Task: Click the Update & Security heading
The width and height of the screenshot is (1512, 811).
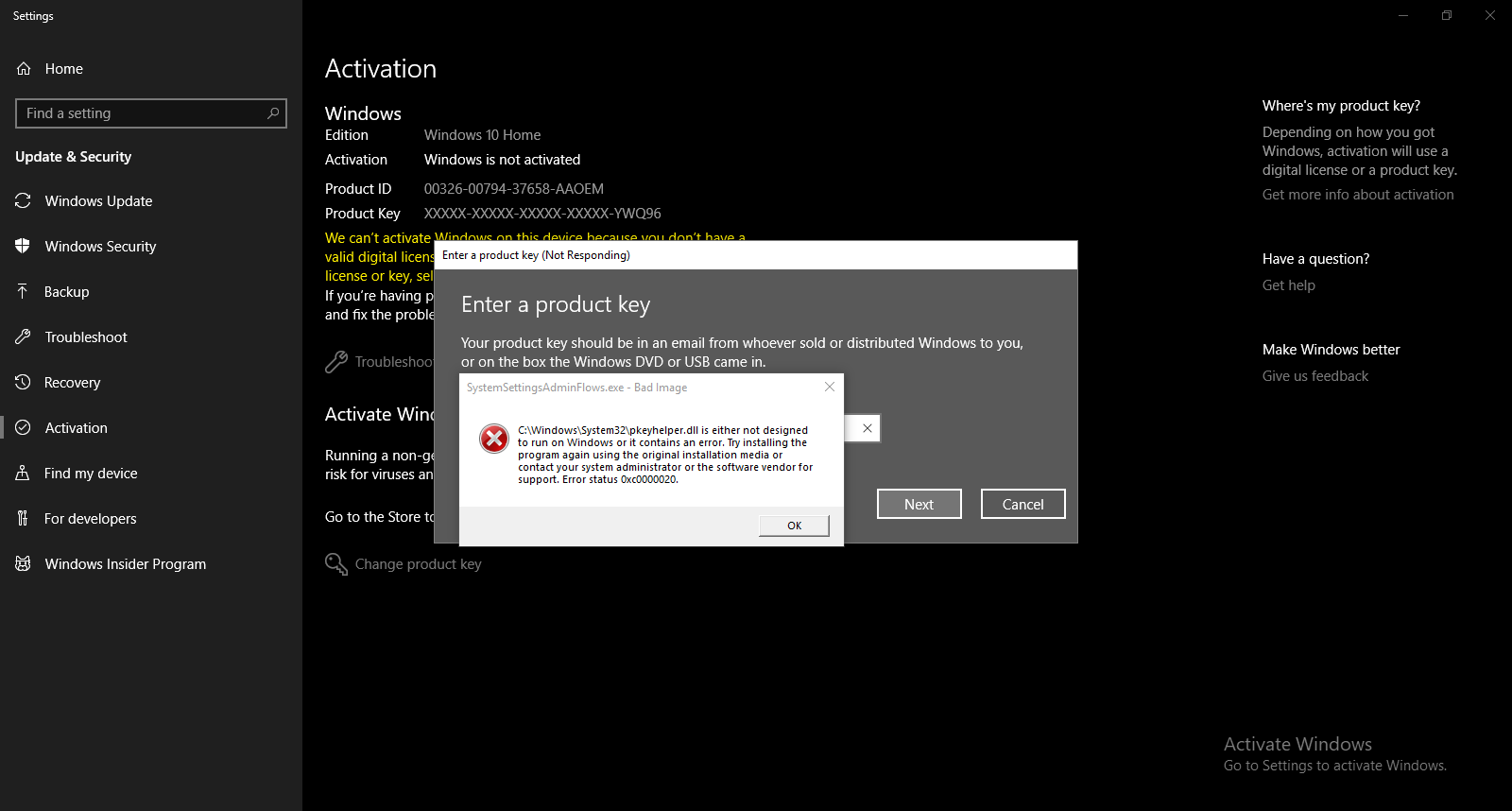Action: [74, 157]
